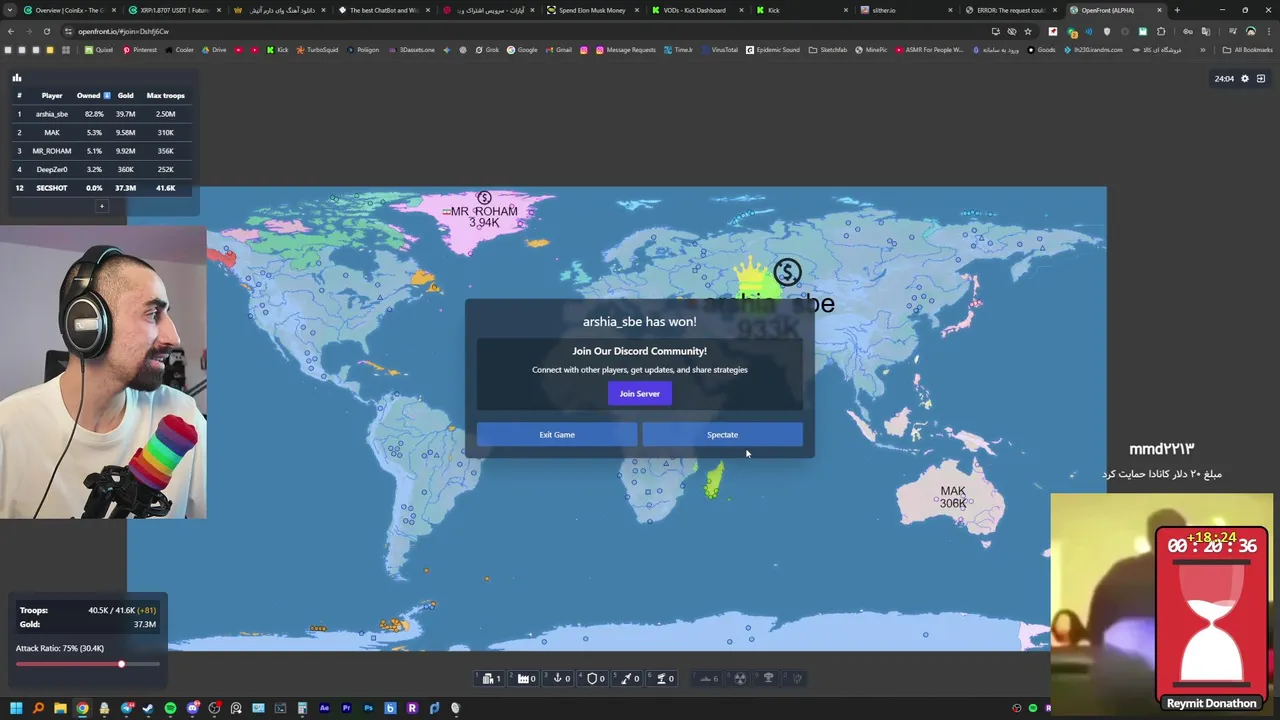The image size is (1280, 720).
Task: Click the Join Server button
Action: [x=640, y=394]
